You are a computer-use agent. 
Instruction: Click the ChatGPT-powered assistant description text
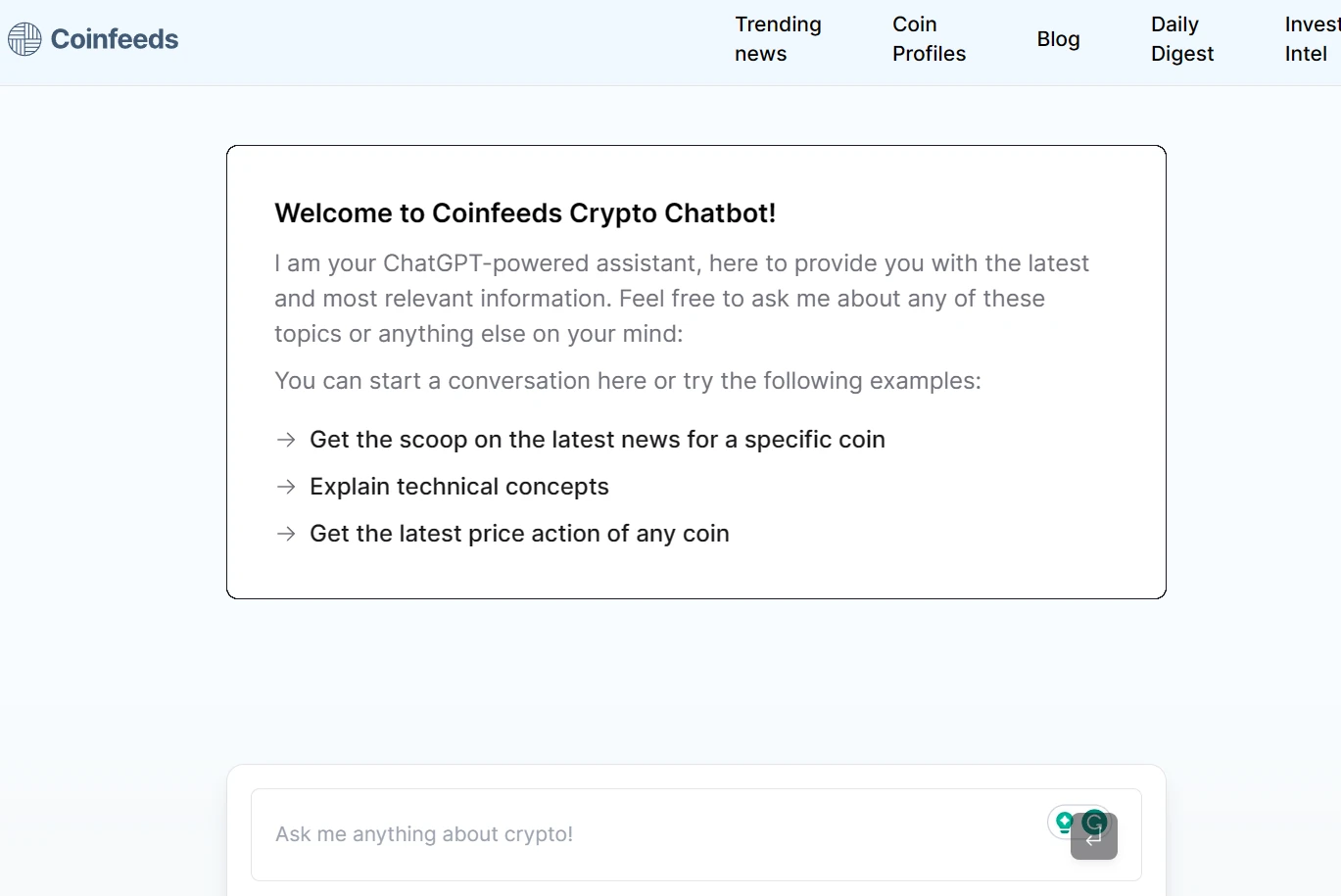(681, 298)
